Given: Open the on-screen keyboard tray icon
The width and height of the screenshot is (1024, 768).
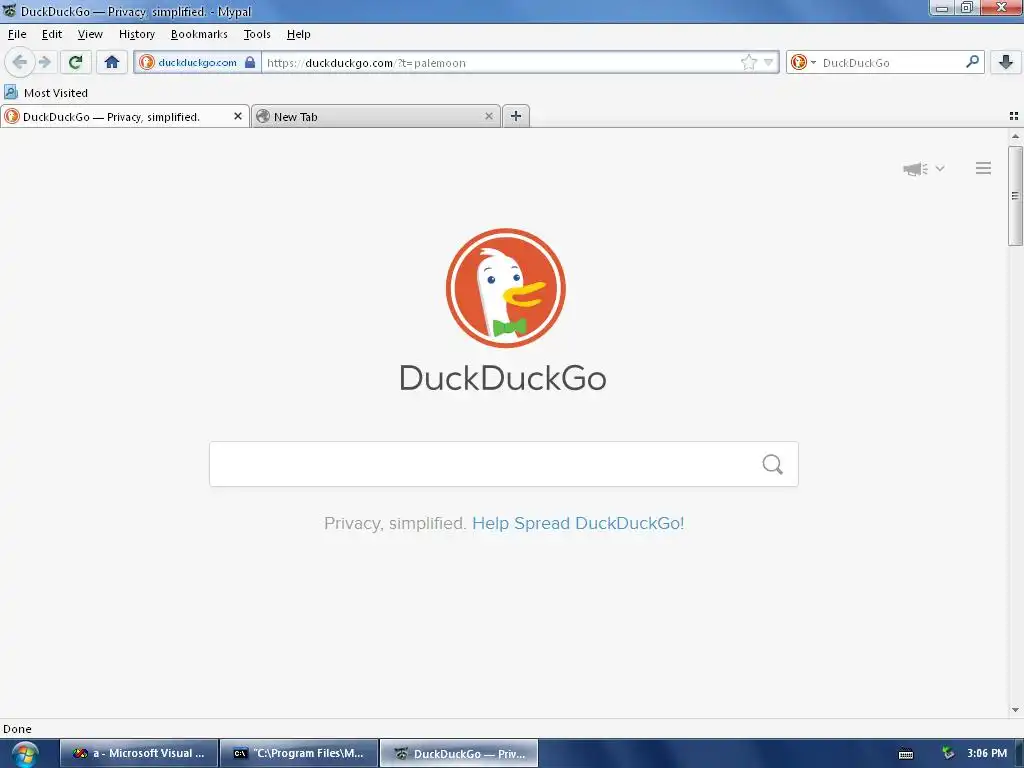Looking at the screenshot, I should click(x=906, y=754).
